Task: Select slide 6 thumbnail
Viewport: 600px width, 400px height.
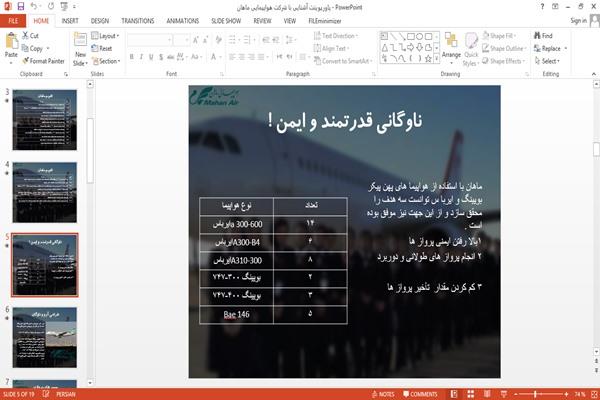Action: pyautogui.click(x=45, y=337)
